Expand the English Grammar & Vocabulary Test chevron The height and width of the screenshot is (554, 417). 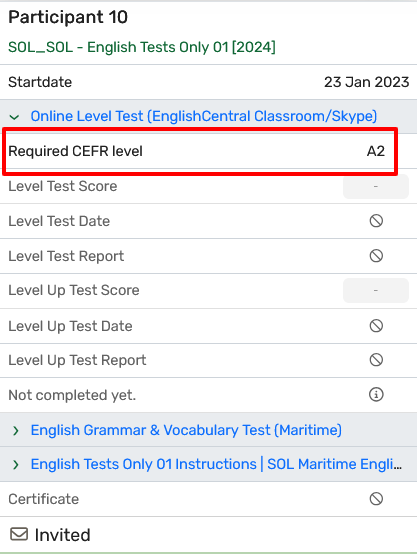[15, 430]
